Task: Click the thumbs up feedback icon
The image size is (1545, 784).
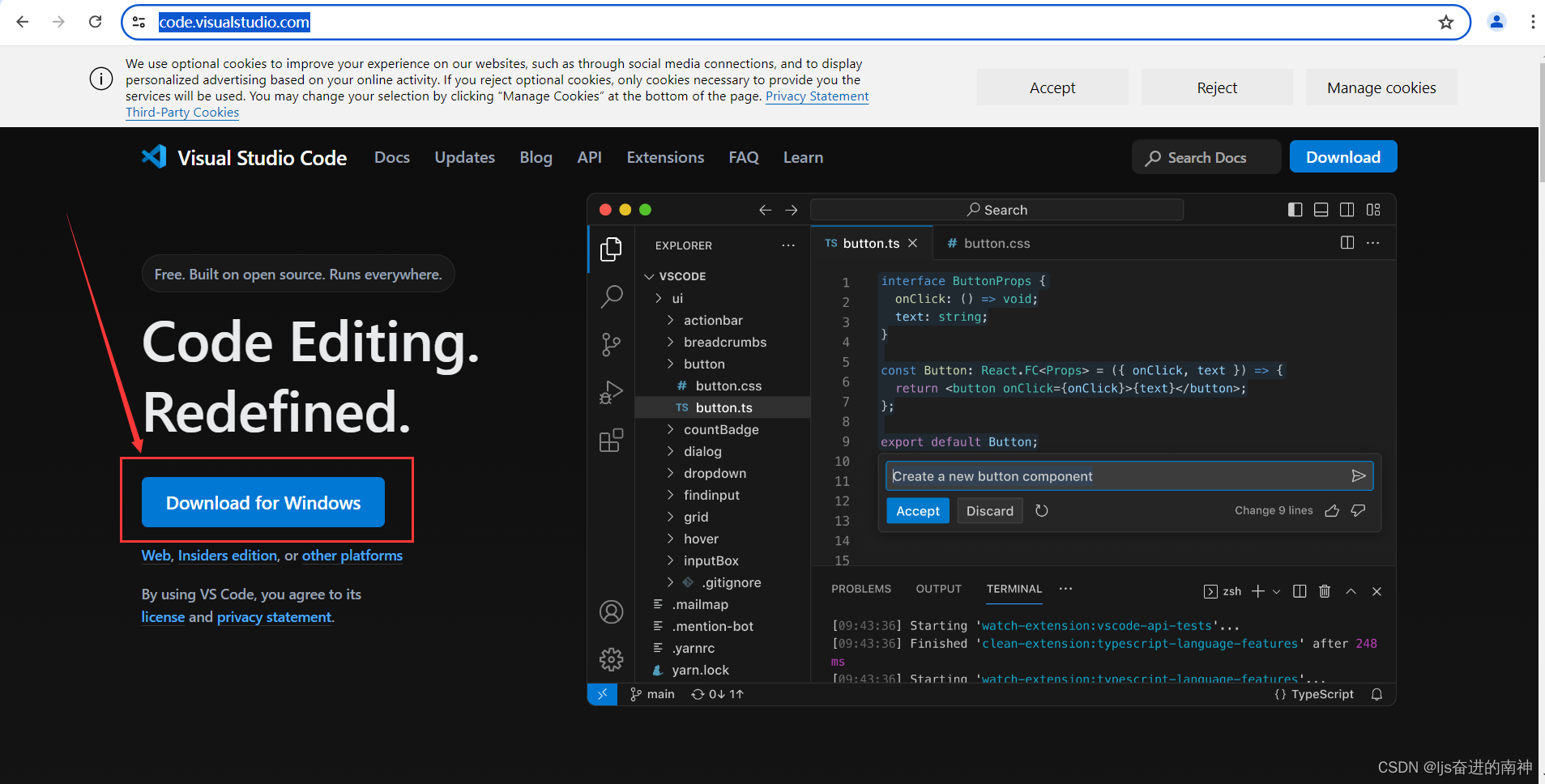Action: (x=1332, y=510)
